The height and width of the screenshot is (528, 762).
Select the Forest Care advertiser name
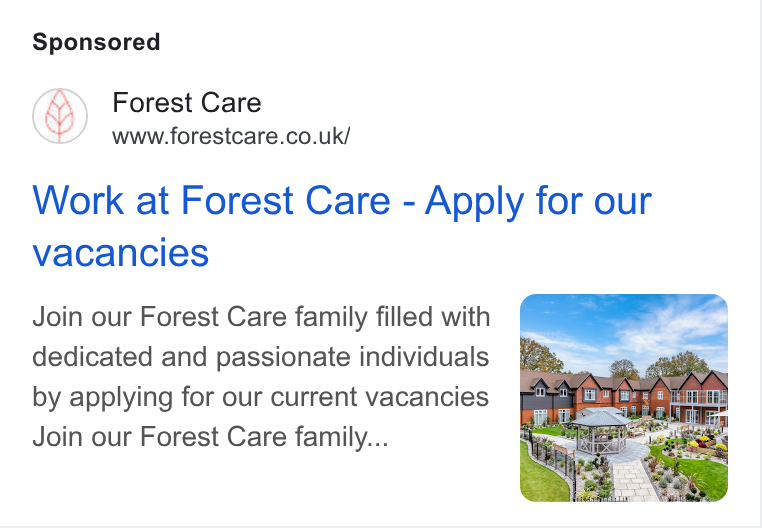187,103
